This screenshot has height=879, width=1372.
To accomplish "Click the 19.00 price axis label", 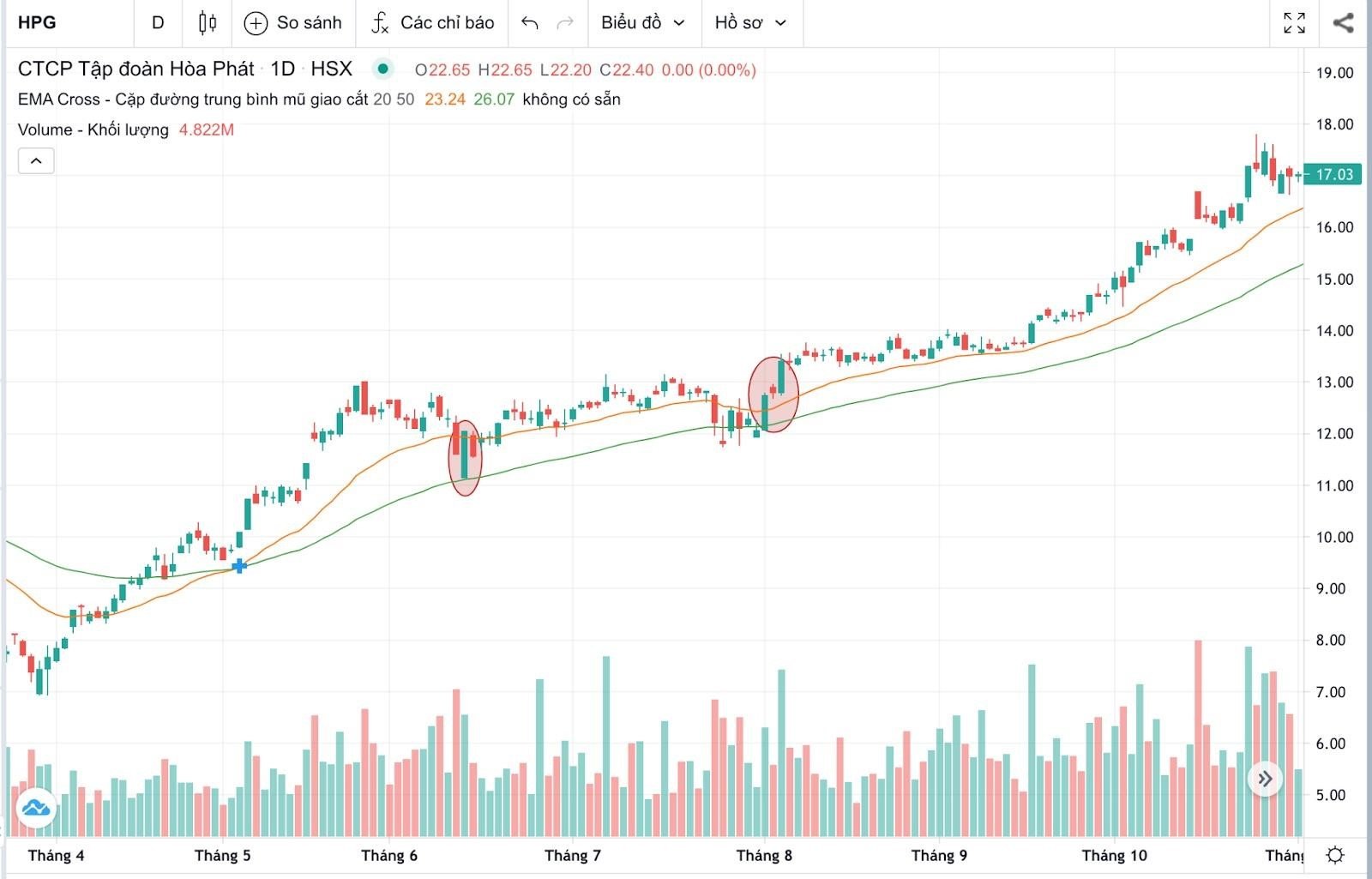I will point(1334,73).
